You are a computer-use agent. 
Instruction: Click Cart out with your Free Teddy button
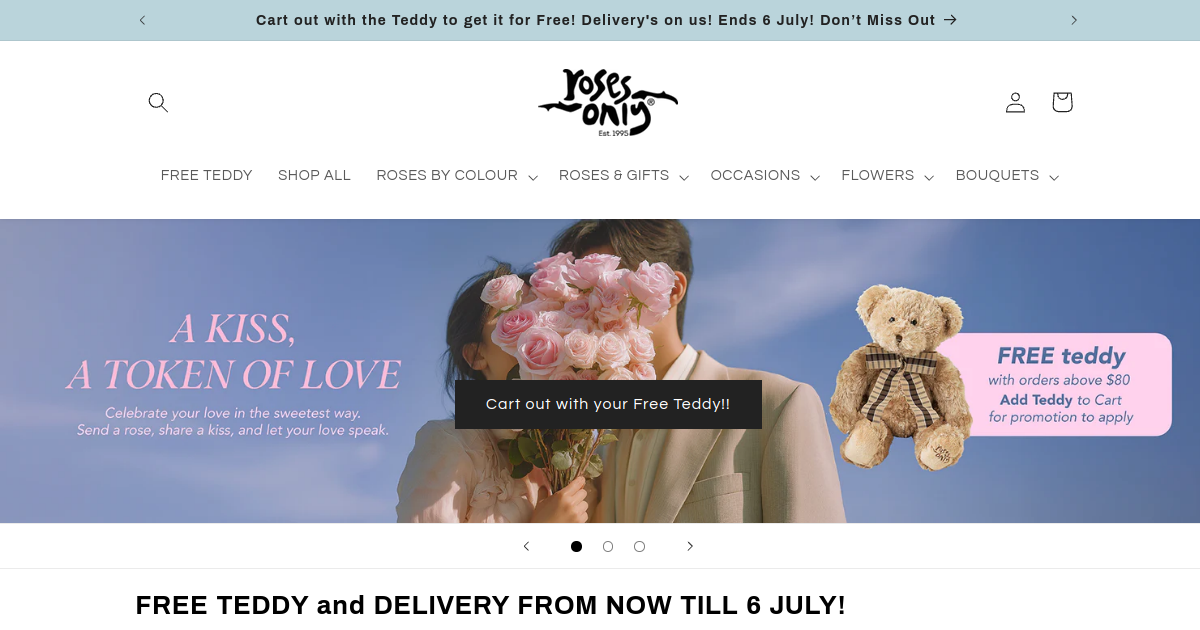click(x=608, y=404)
